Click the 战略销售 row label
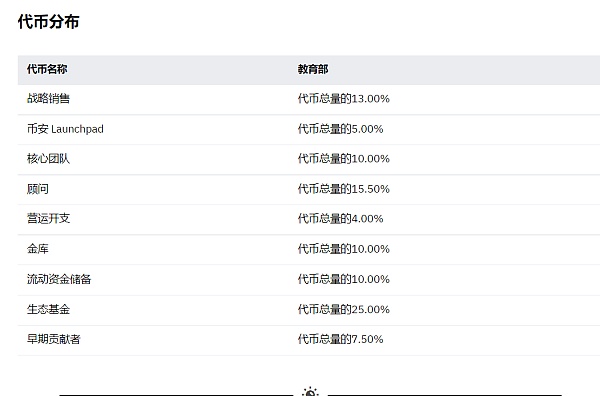 (48, 99)
